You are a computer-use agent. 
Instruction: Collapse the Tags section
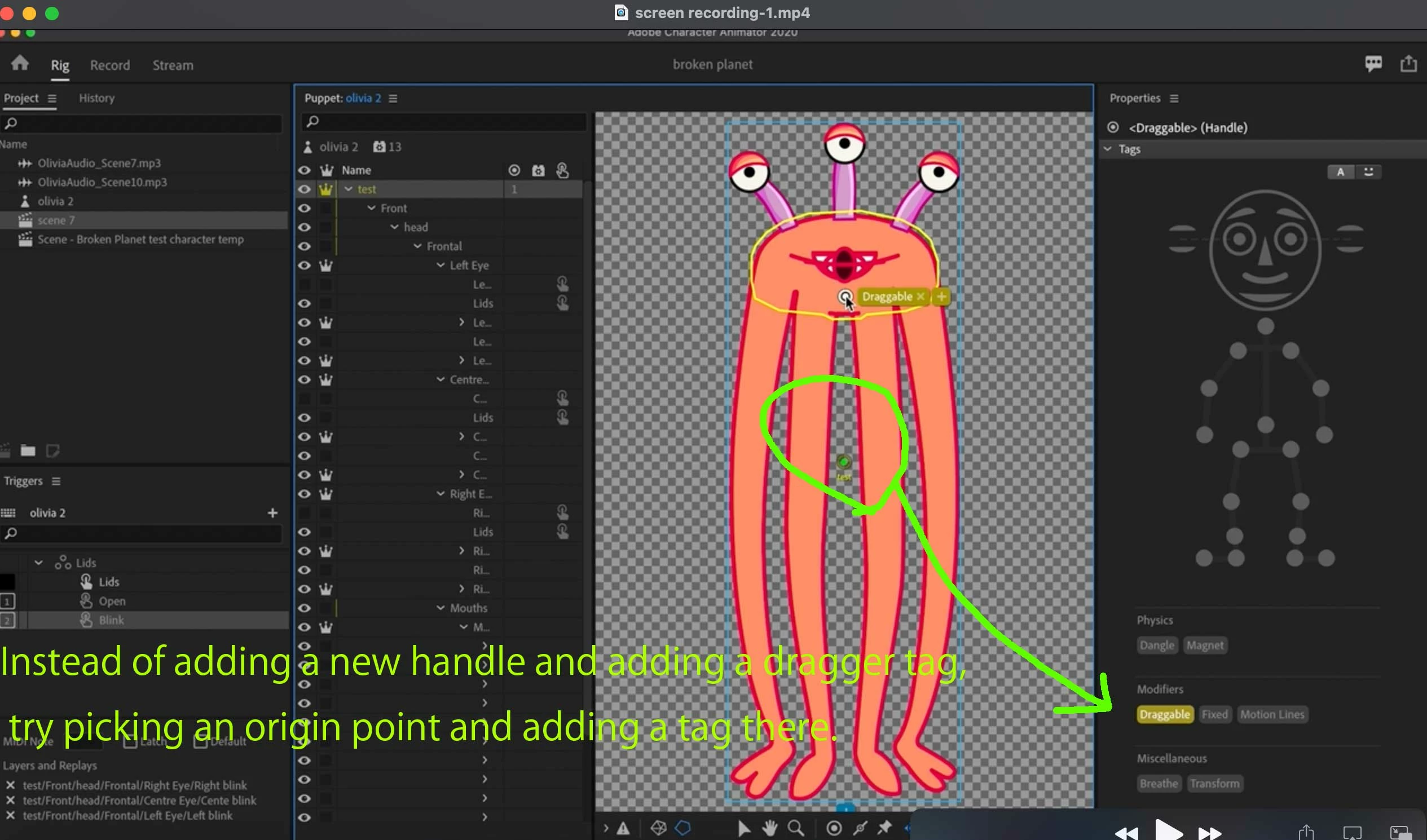(x=1108, y=149)
